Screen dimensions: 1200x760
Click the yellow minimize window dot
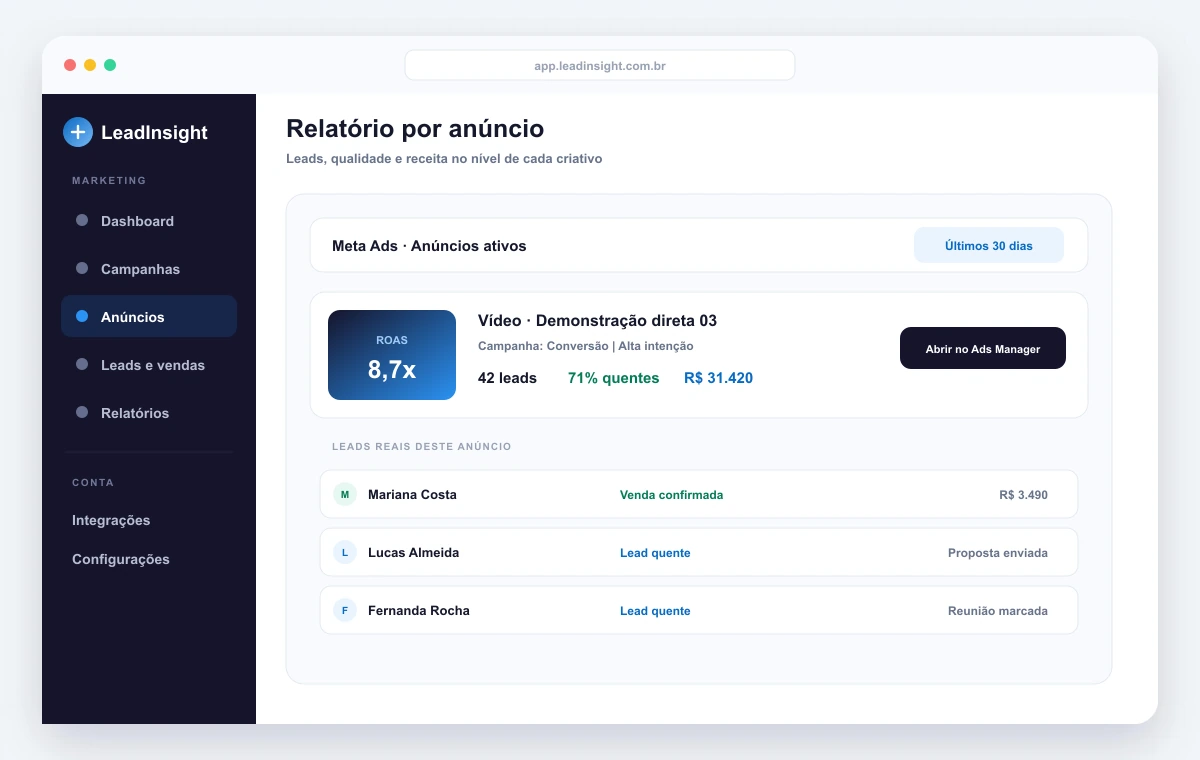pyautogui.click(x=90, y=65)
